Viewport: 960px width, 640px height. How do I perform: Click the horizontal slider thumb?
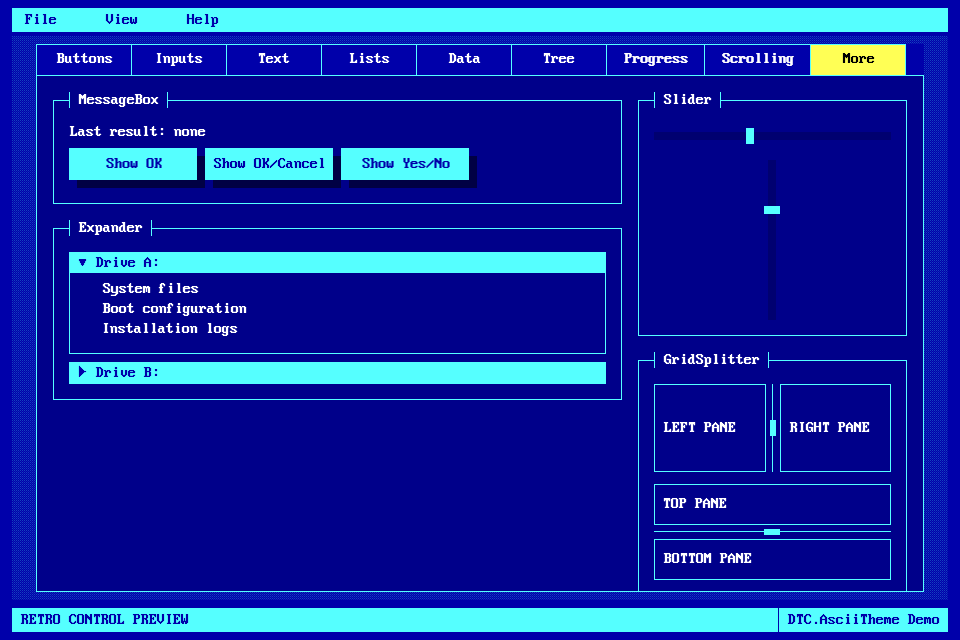(x=750, y=136)
